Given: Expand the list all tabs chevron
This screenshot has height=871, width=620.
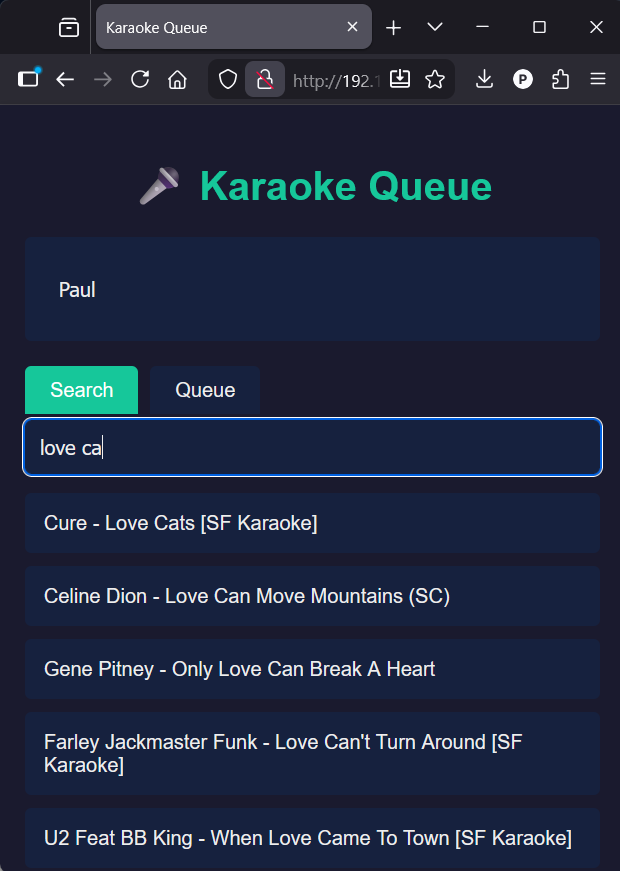Looking at the screenshot, I should (x=435, y=27).
